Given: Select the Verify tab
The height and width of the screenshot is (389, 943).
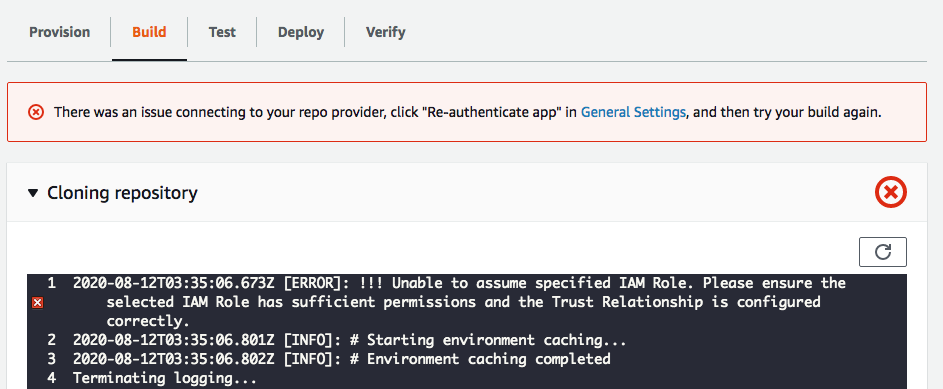Looking at the screenshot, I should [385, 32].
